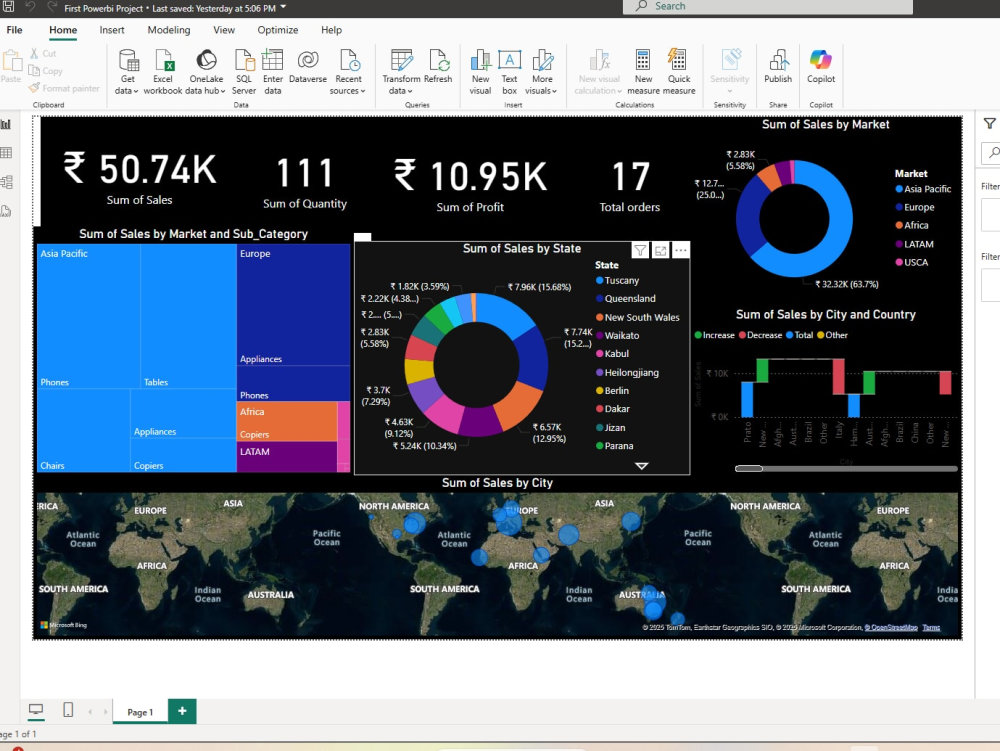
Task: Add a new page with plus button
Action: pos(182,711)
